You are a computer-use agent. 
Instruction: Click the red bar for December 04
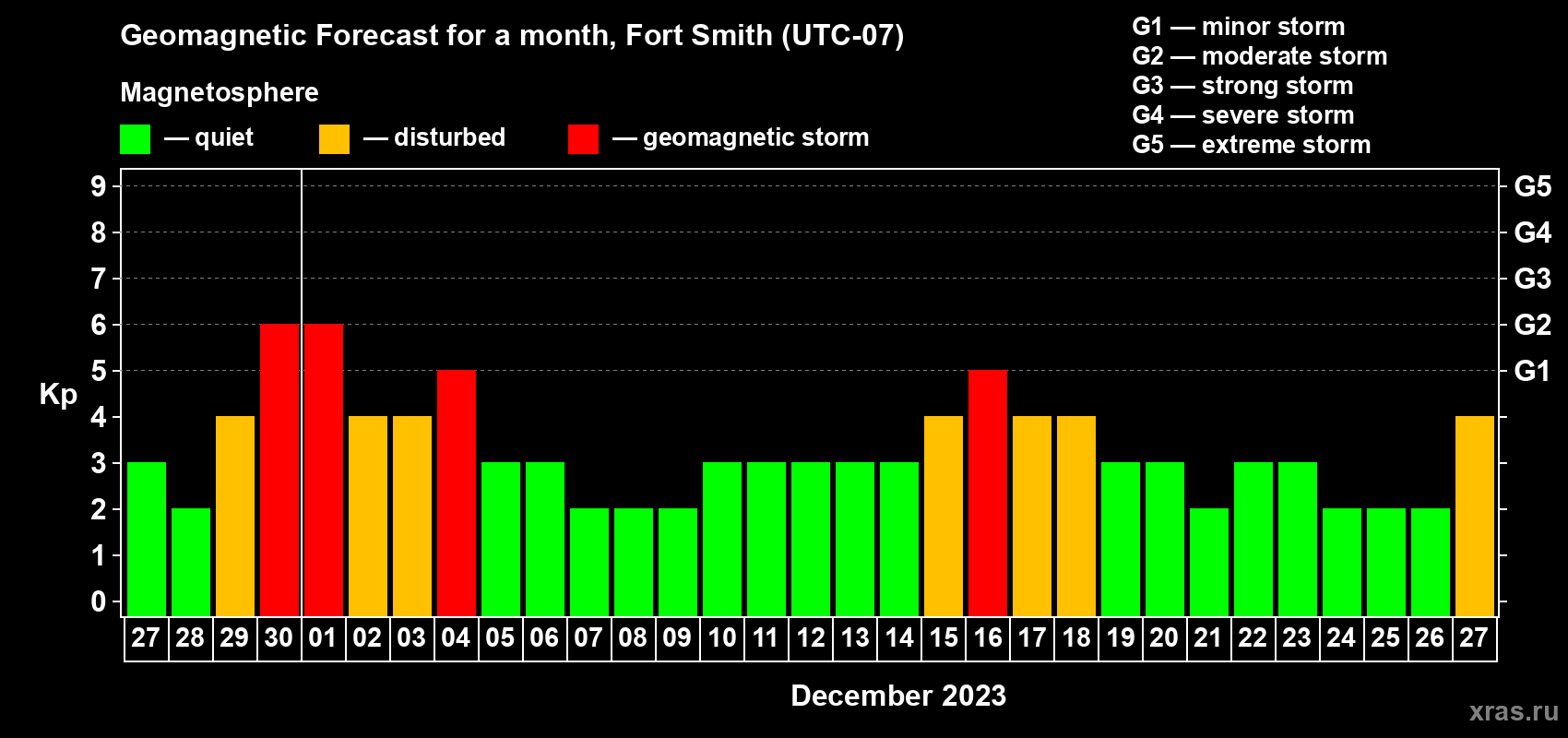(x=456, y=493)
